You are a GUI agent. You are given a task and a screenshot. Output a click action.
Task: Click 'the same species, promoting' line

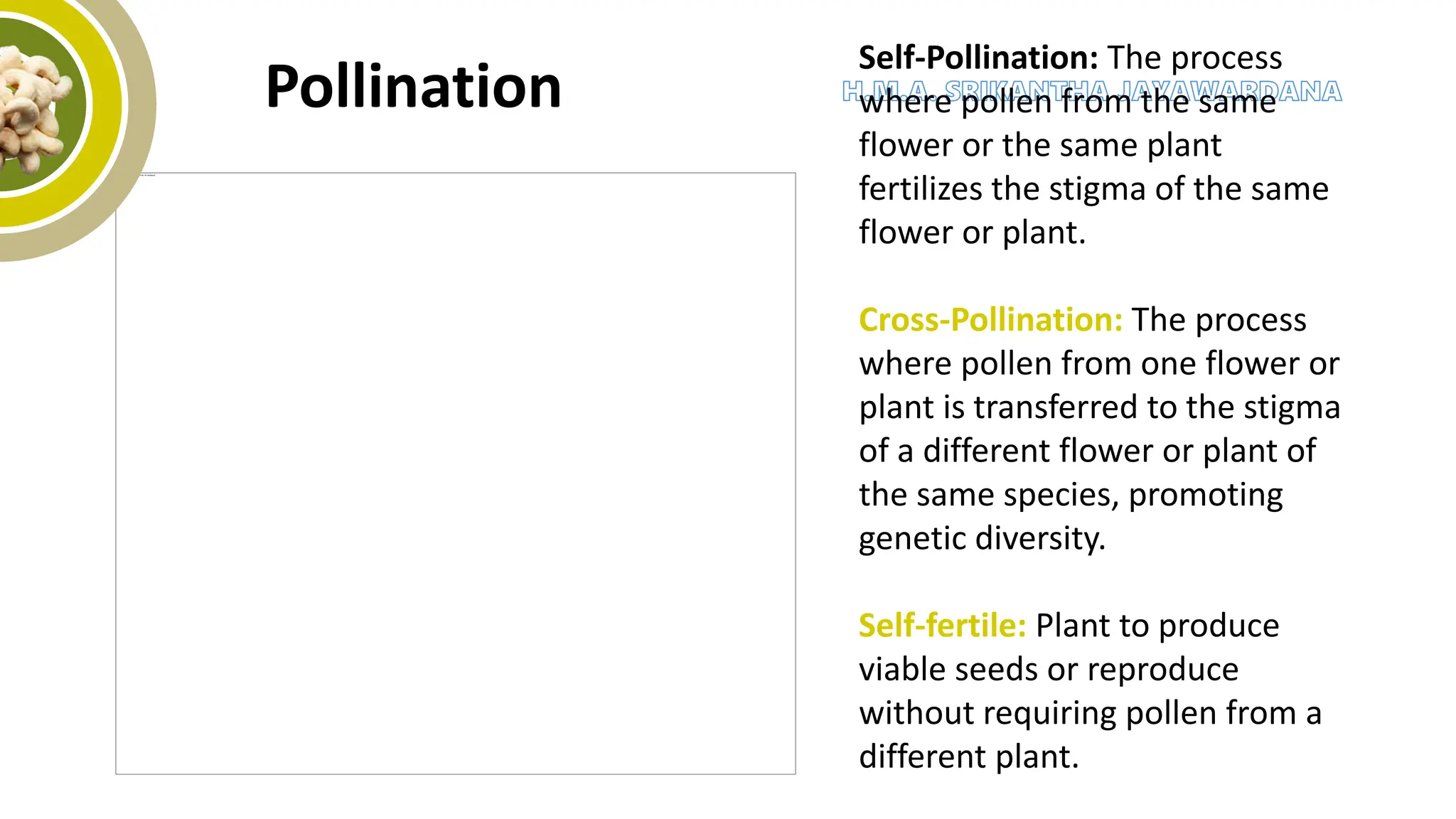click(1070, 495)
